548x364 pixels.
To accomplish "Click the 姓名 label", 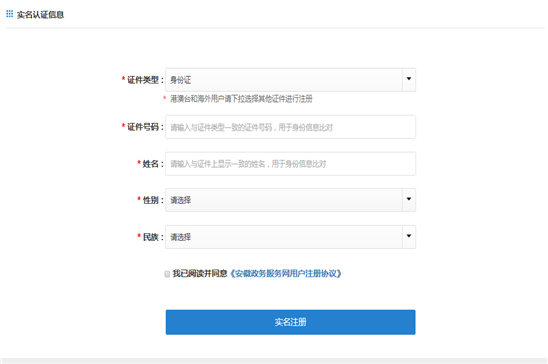I will click(153, 164).
